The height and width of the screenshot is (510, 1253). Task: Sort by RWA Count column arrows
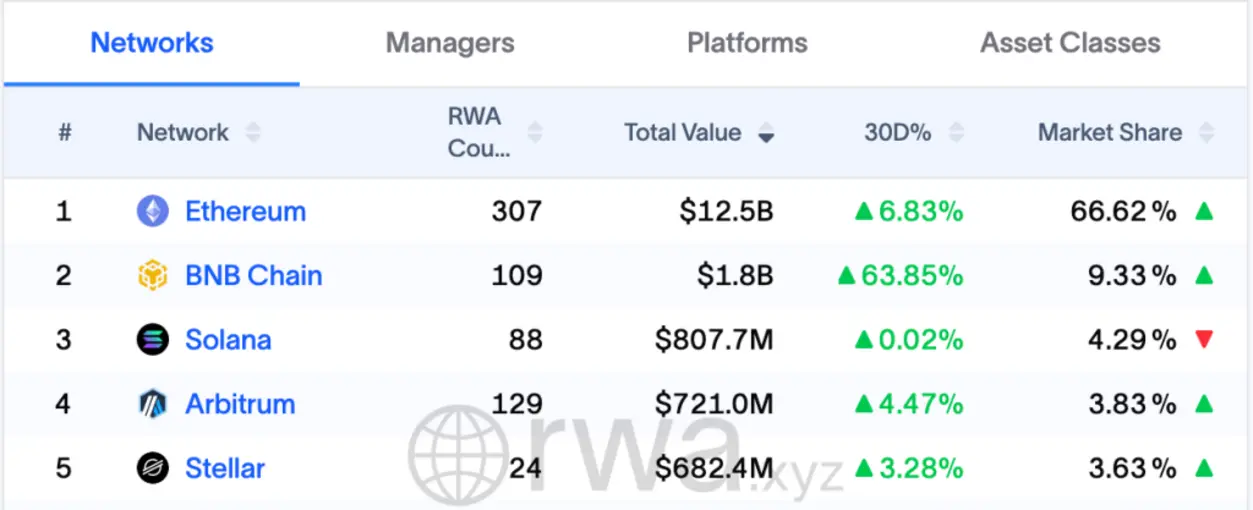[x=535, y=133]
